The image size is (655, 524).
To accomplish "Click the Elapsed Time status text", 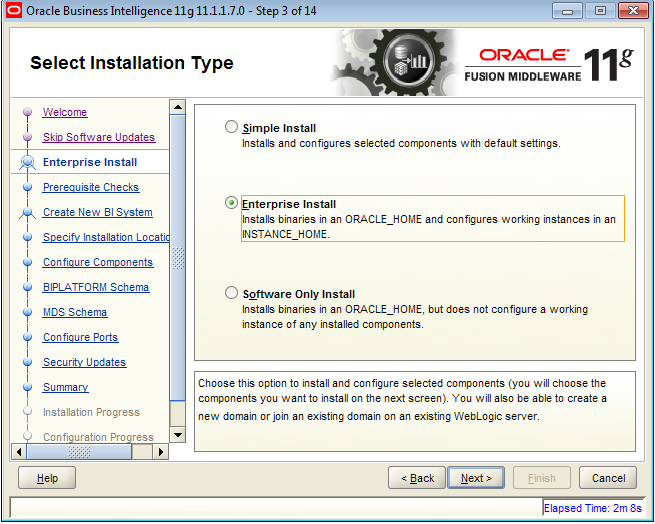I will click(x=592, y=508).
